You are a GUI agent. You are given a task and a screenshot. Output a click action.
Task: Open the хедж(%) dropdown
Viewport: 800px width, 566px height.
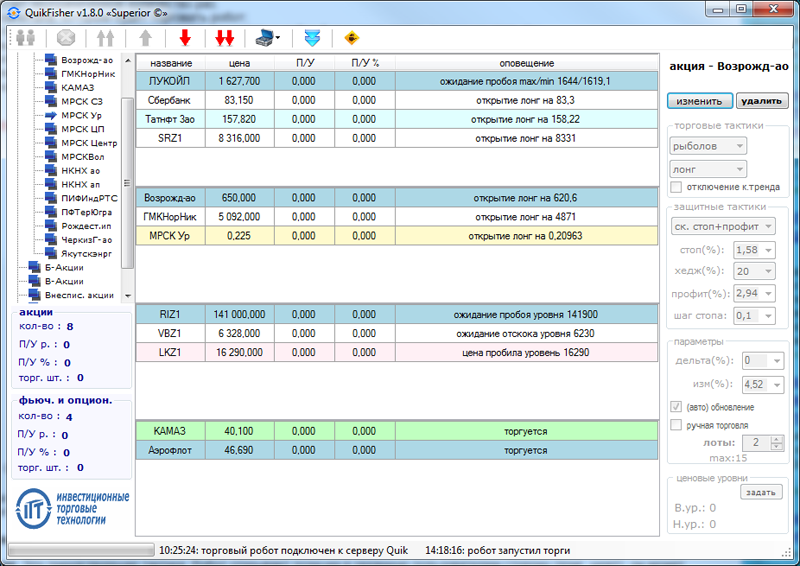pyautogui.click(x=755, y=271)
